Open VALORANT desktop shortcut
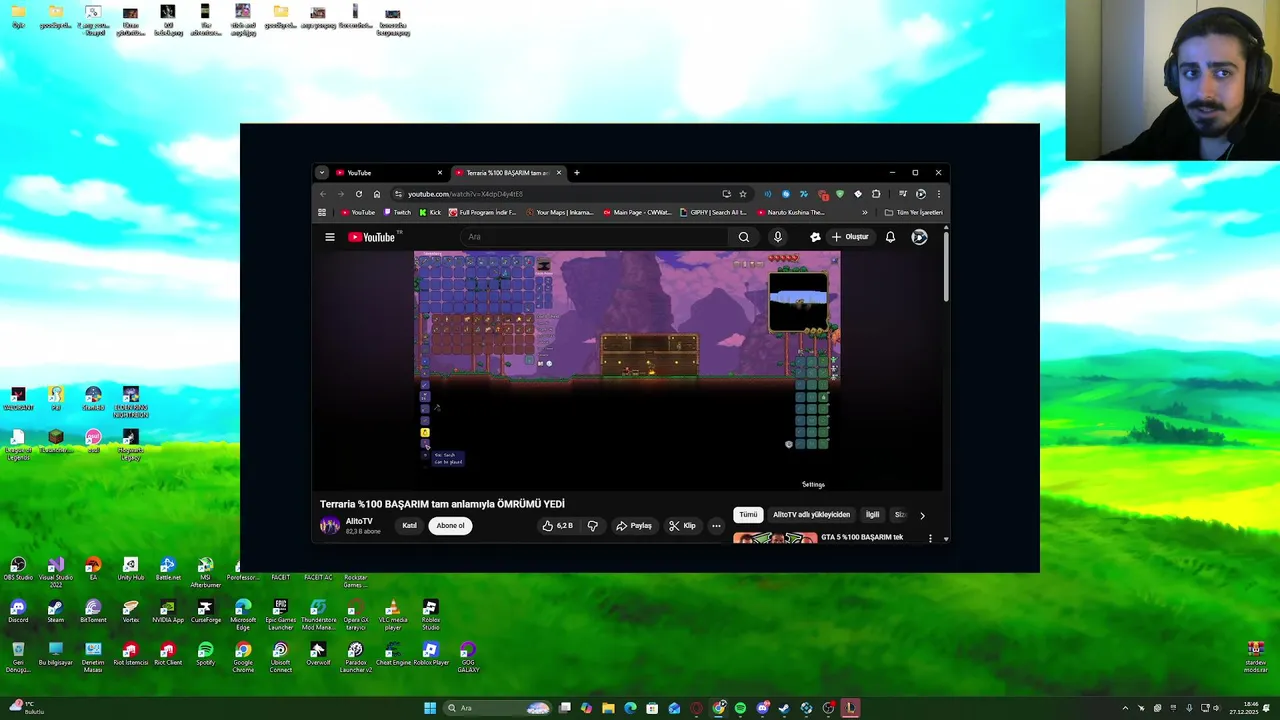The height and width of the screenshot is (720, 1280). coord(18,399)
